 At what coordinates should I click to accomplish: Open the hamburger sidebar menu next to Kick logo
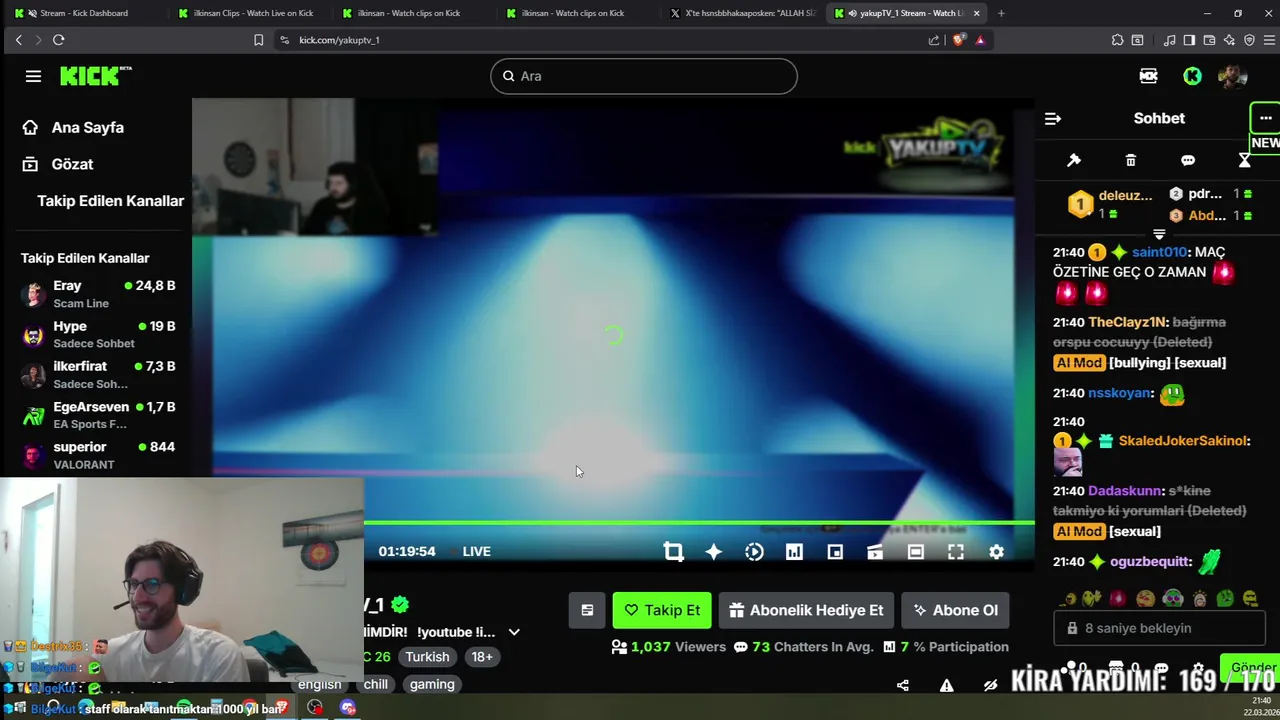pos(33,76)
